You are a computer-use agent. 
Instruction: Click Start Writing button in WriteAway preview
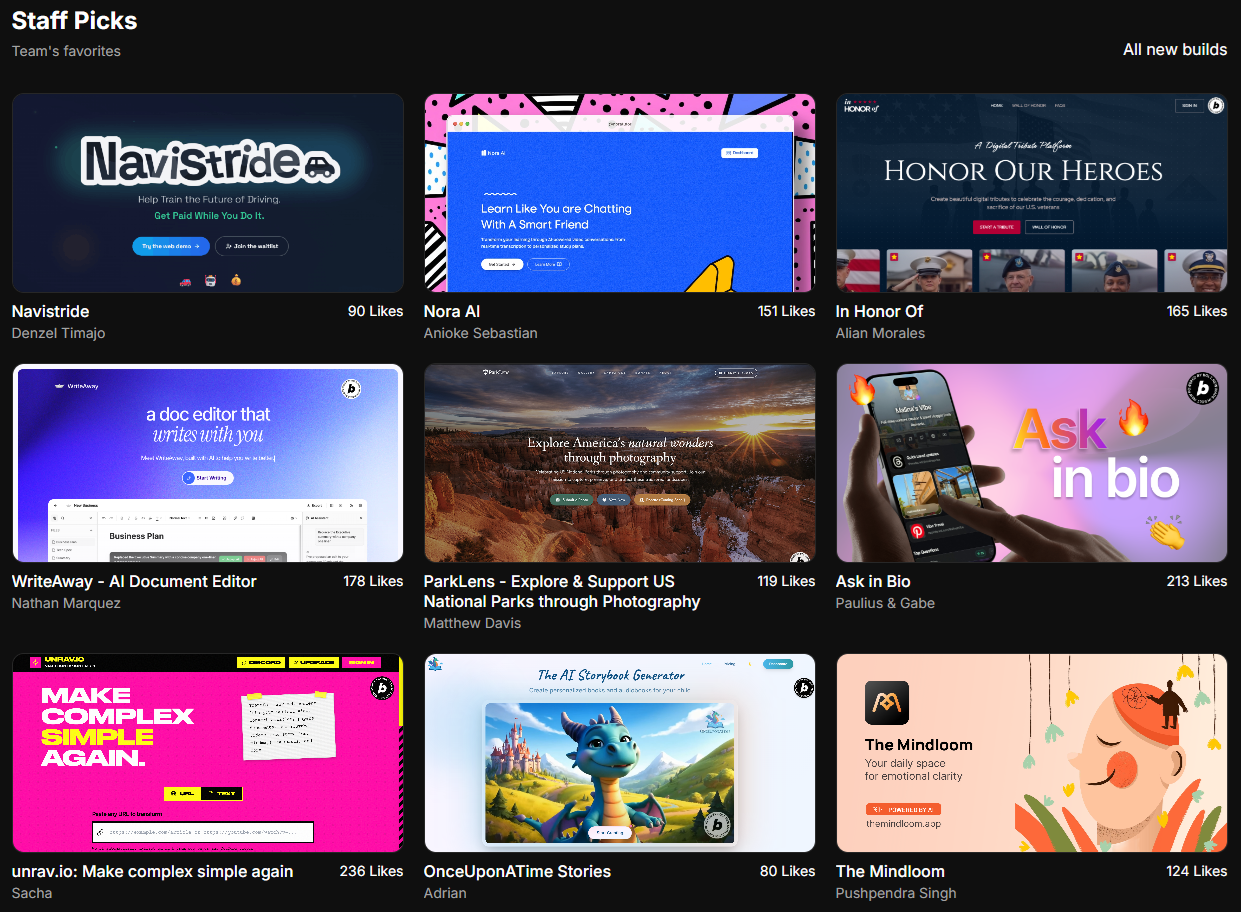tap(207, 478)
